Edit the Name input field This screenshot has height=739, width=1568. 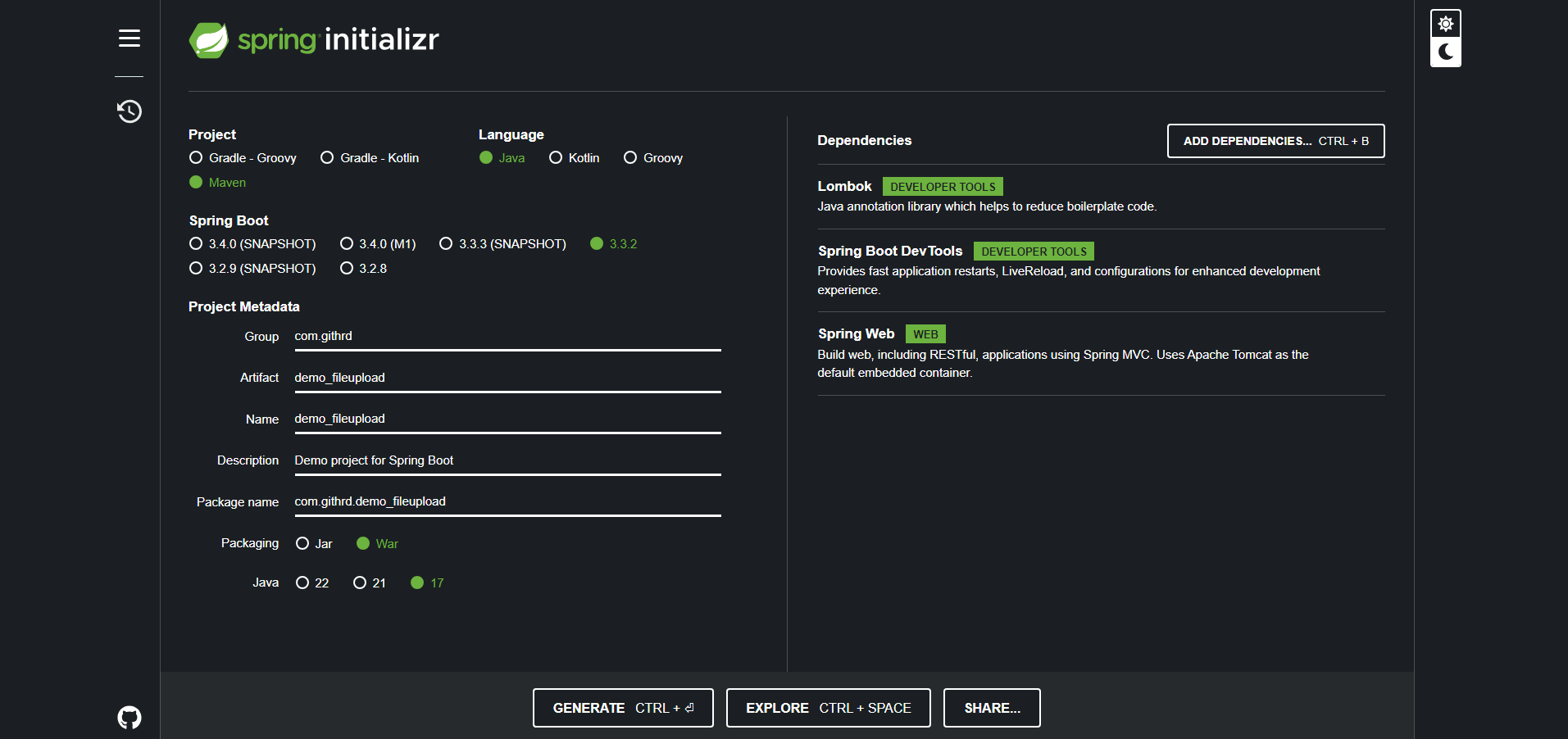pyautogui.click(x=507, y=419)
